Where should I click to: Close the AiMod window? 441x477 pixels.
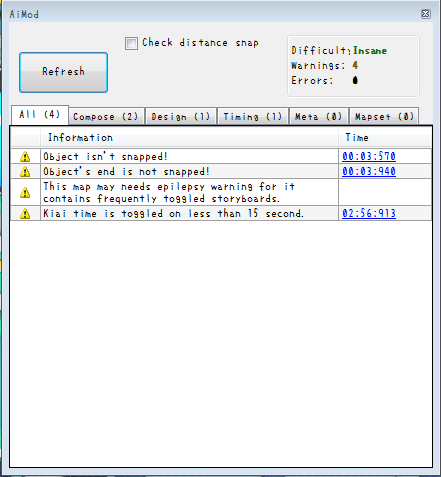click(426, 14)
